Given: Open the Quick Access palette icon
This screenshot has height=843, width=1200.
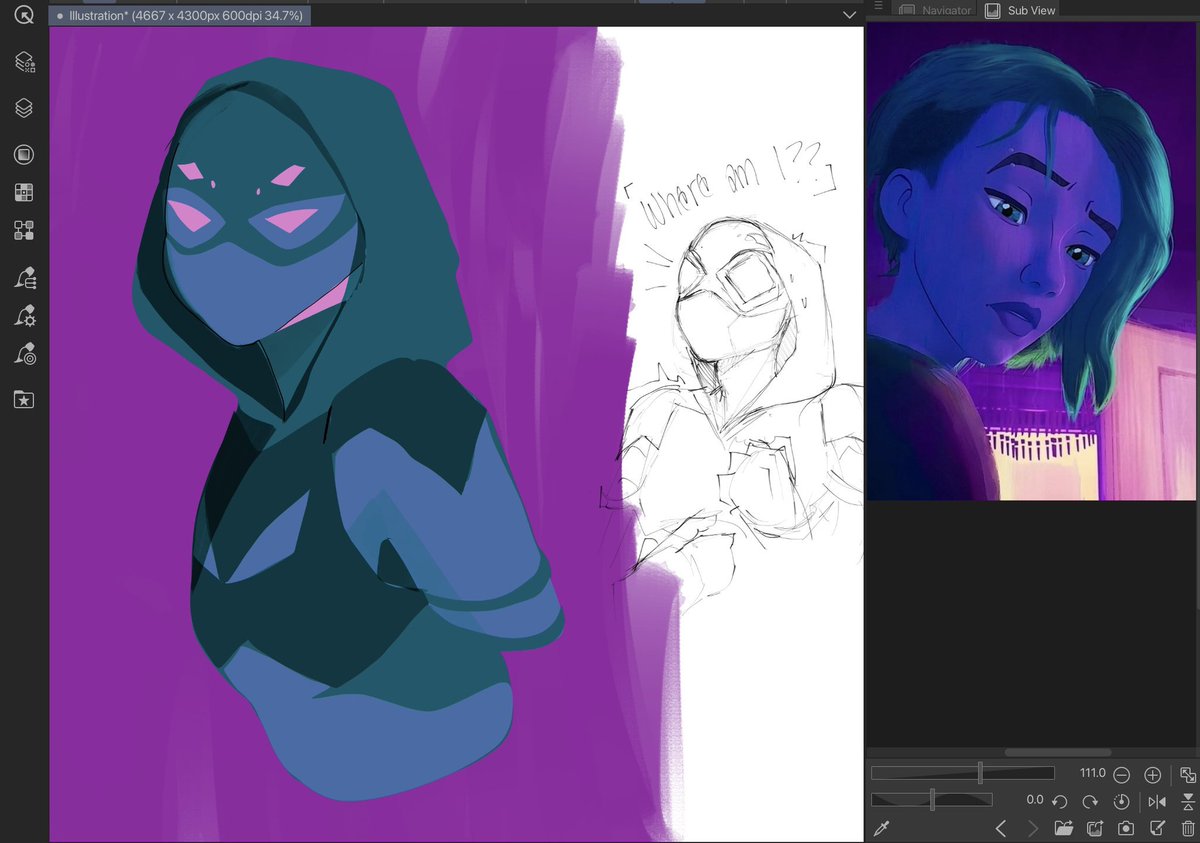Looking at the screenshot, I should [24, 15].
